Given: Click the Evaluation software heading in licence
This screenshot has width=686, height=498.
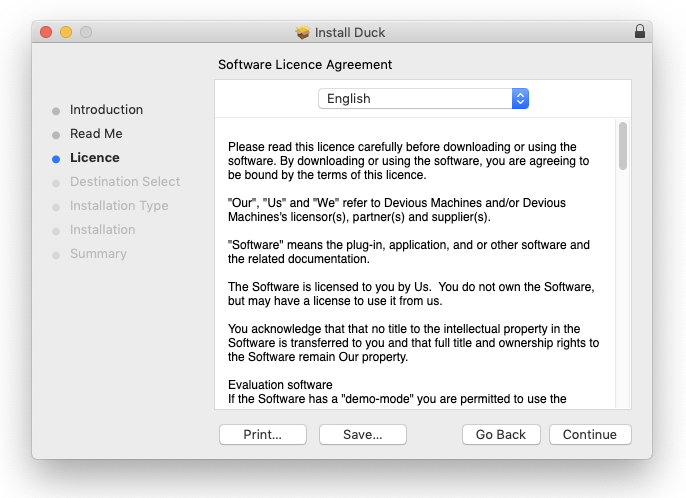Looking at the screenshot, I should (280, 385).
